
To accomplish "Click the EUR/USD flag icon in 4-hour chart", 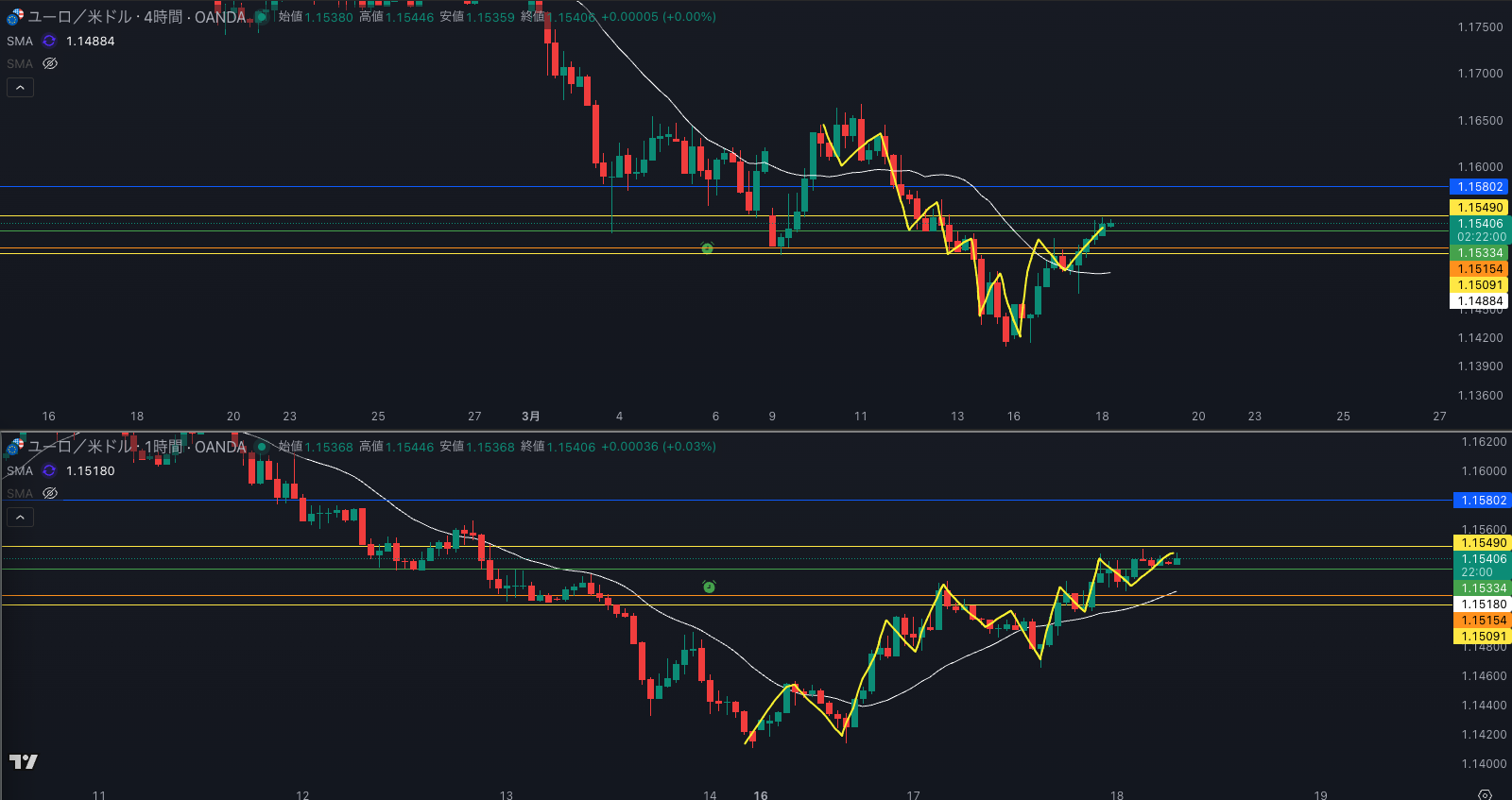I will pyautogui.click(x=15, y=17).
